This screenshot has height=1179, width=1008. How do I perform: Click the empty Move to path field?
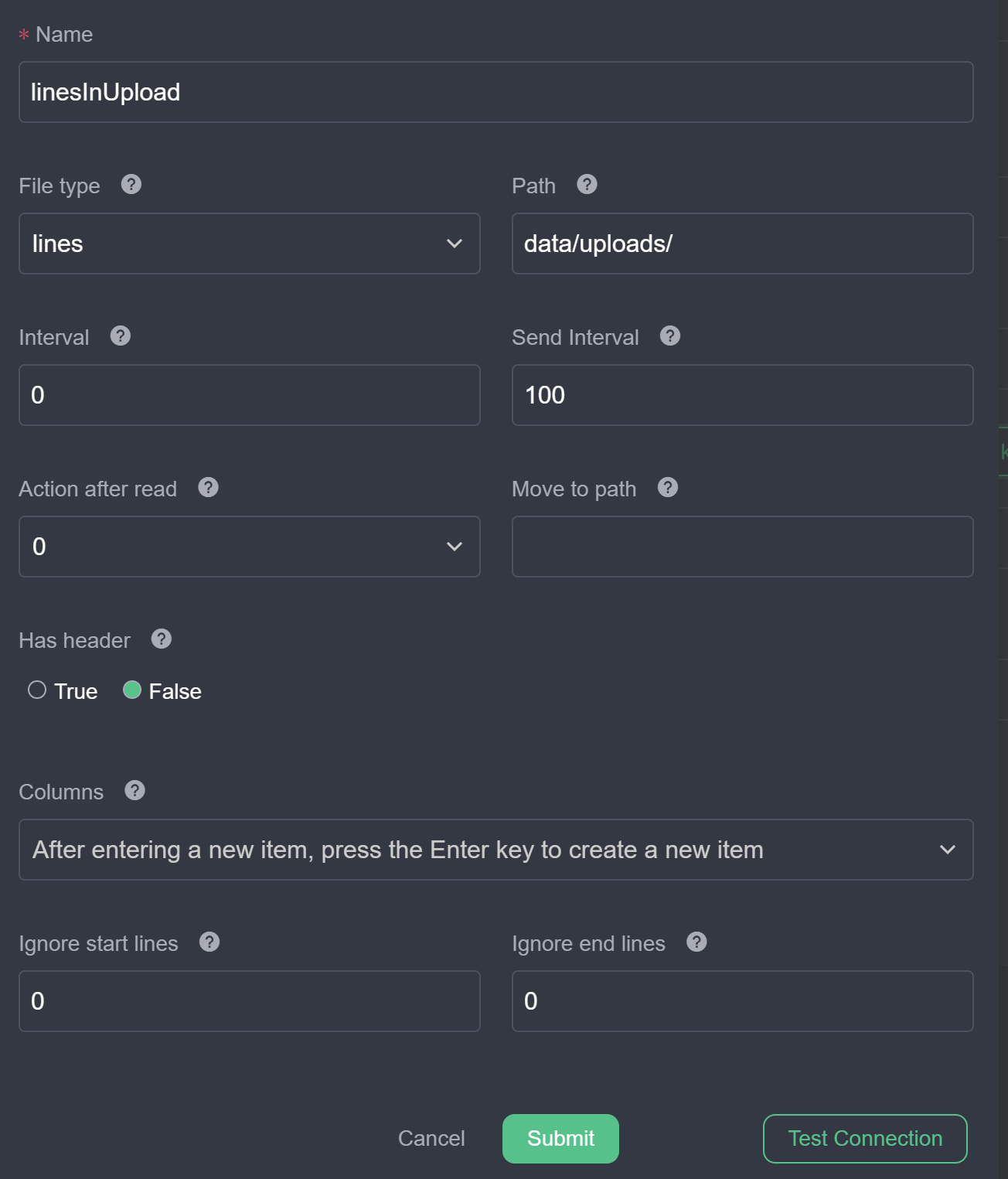[742, 547]
